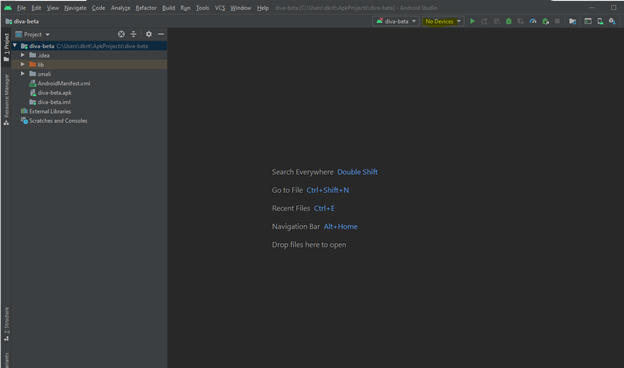
Task: Select Scratches and Consoles node
Action: (x=54, y=121)
